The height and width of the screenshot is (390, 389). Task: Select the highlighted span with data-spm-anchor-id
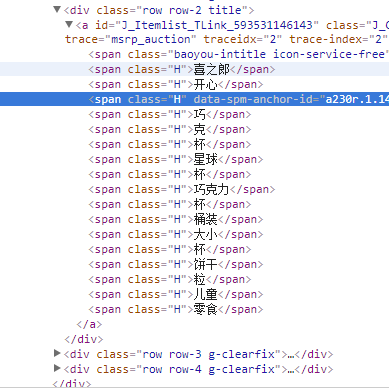238,99
